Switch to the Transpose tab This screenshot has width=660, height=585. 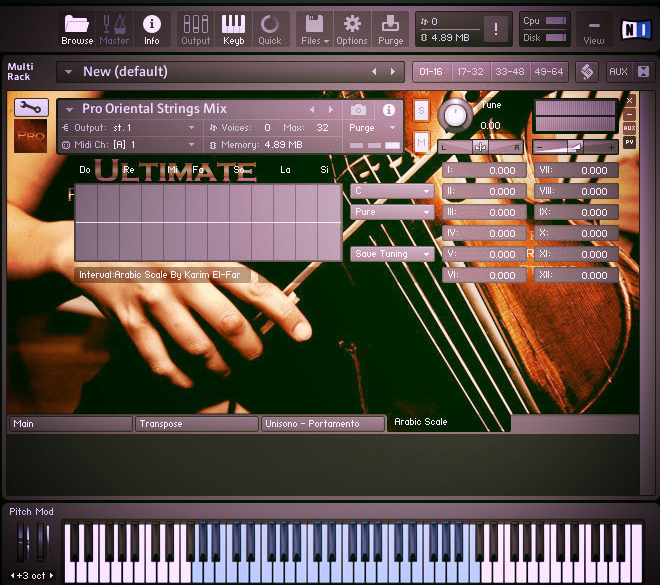196,424
